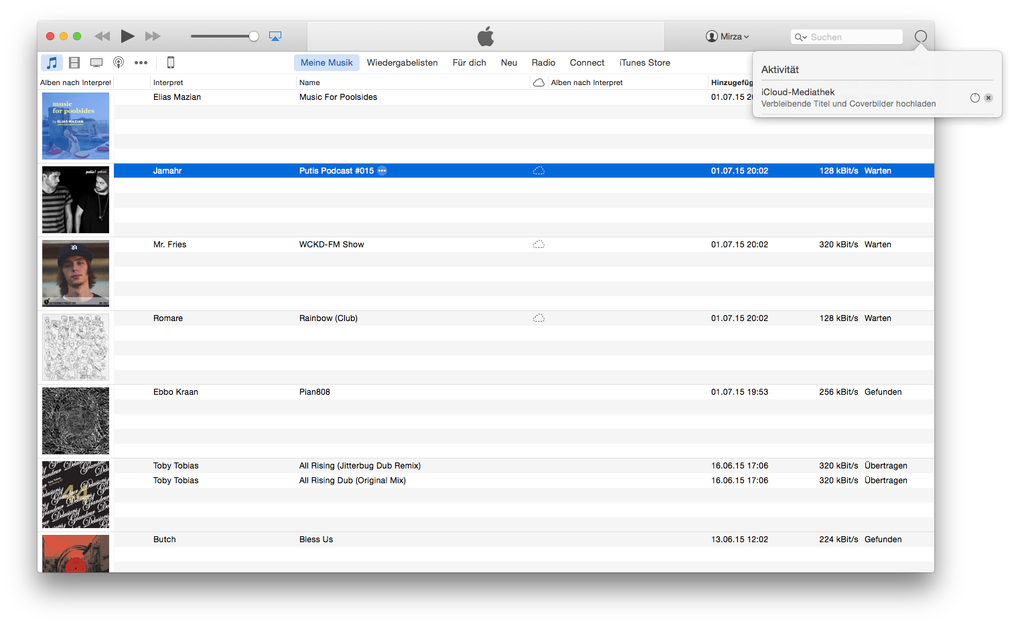1024x626 pixels.
Task: Open the Podcasts library icon
Action: pyautogui.click(x=118, y=63)
